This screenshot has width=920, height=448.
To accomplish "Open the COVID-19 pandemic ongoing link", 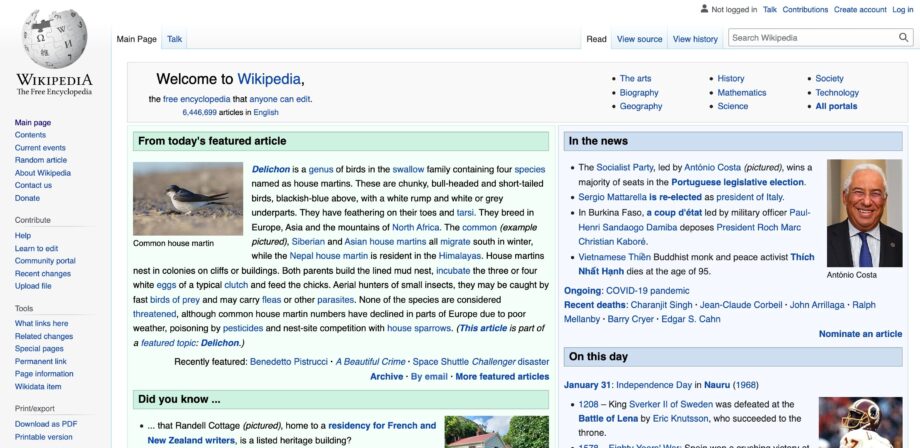I will [x=647, y=291].
